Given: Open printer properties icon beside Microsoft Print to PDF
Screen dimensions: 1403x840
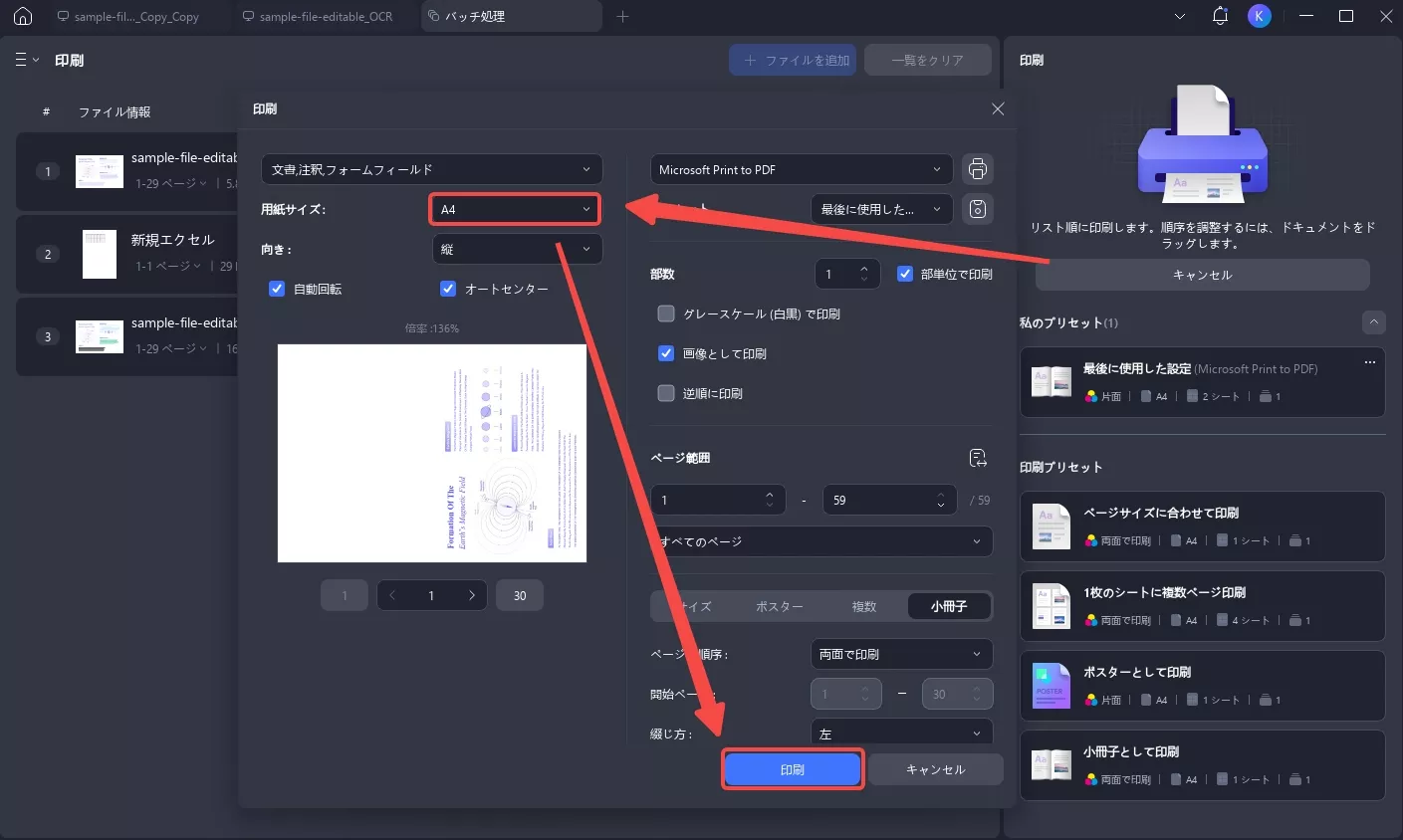Looking at the screenshot, I should pos(978,169).
